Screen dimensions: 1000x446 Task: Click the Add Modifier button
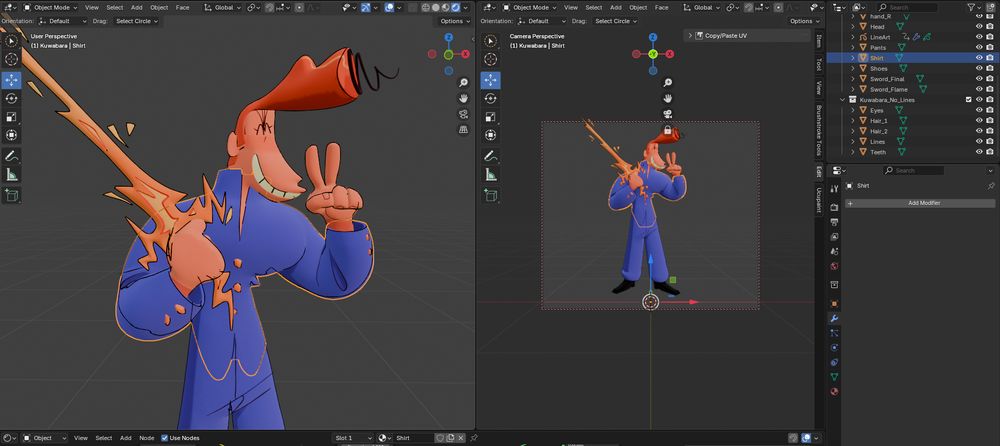point(920,203)
